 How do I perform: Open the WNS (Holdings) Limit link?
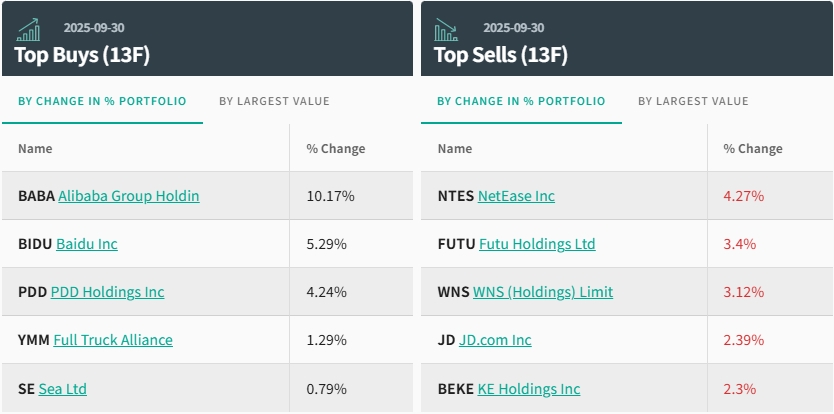click(x=543, y=292)
